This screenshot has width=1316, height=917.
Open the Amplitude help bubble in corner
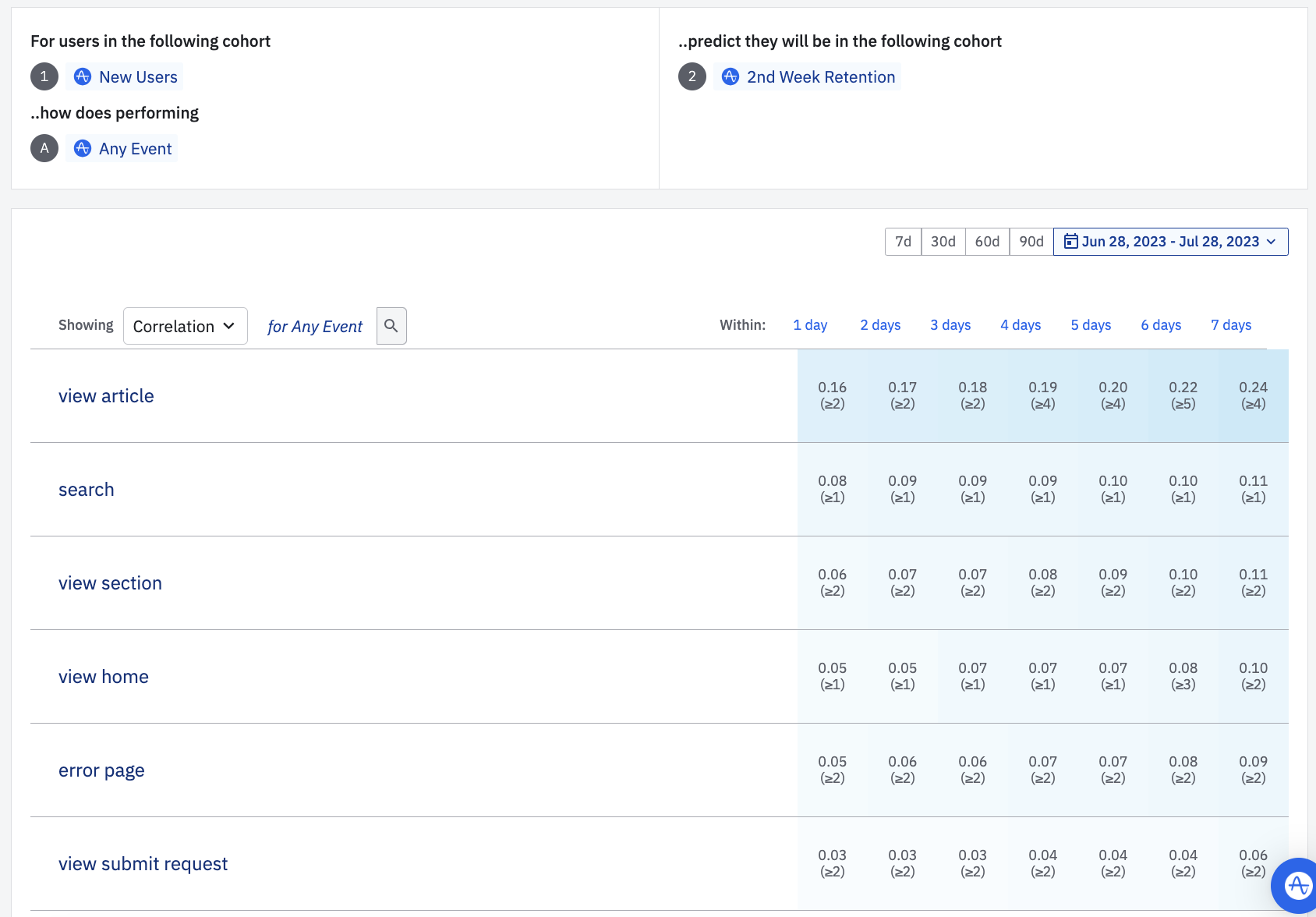1296,885
